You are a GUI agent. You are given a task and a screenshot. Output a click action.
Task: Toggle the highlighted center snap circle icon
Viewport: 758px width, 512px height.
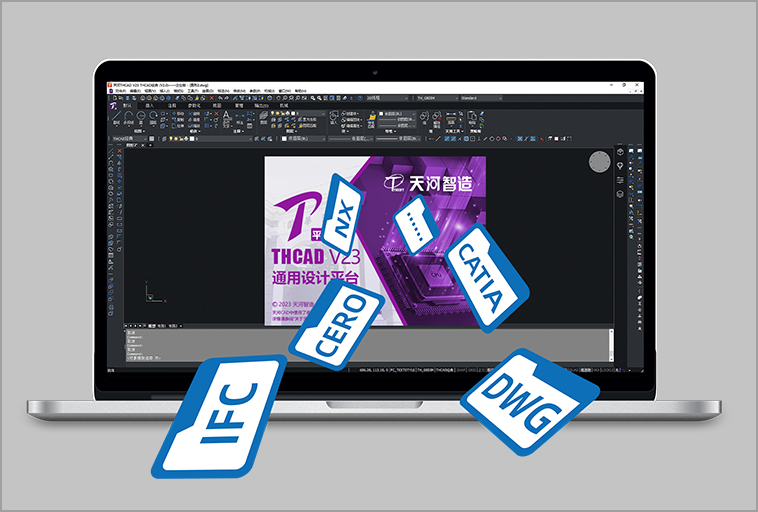(x=466, y=139)
